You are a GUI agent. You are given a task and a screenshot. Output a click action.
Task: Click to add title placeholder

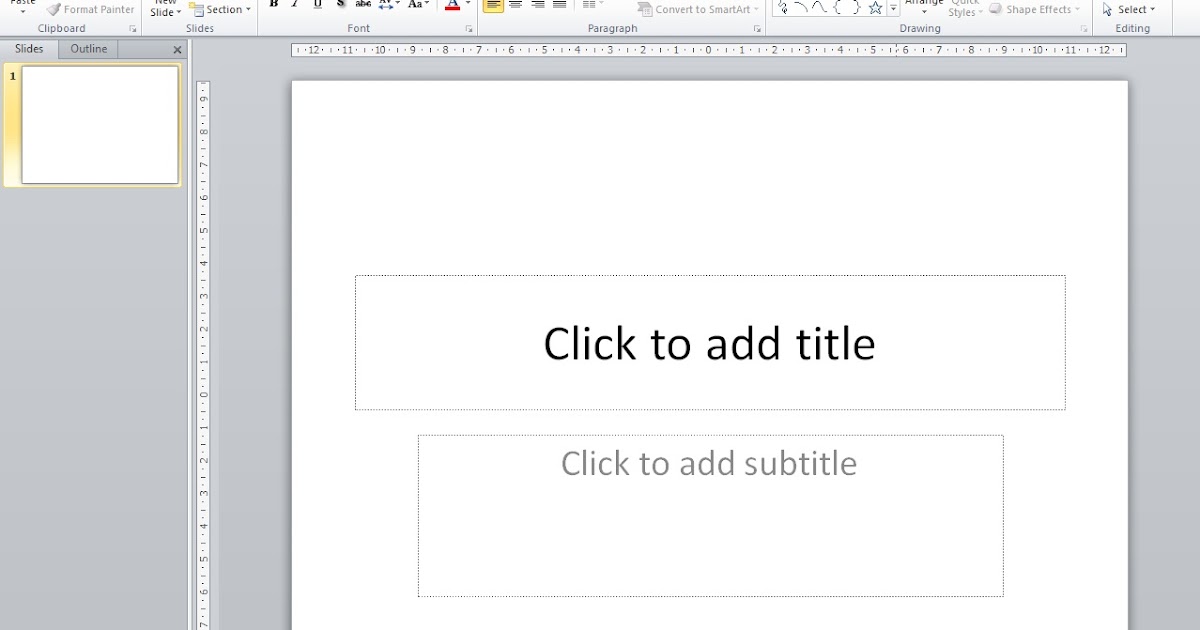coord(710,343)
